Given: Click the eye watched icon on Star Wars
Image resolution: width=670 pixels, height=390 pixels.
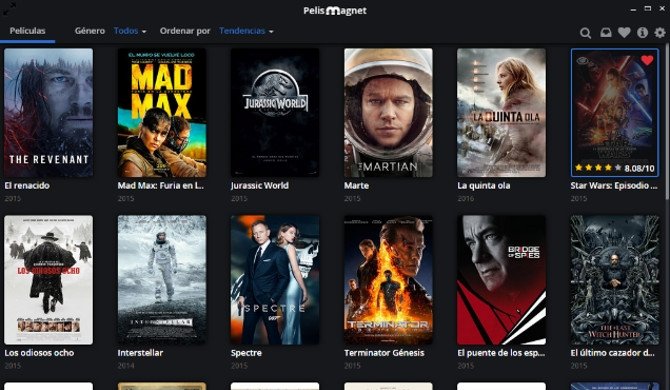Looking at the screenshot, I should (582, 61).
